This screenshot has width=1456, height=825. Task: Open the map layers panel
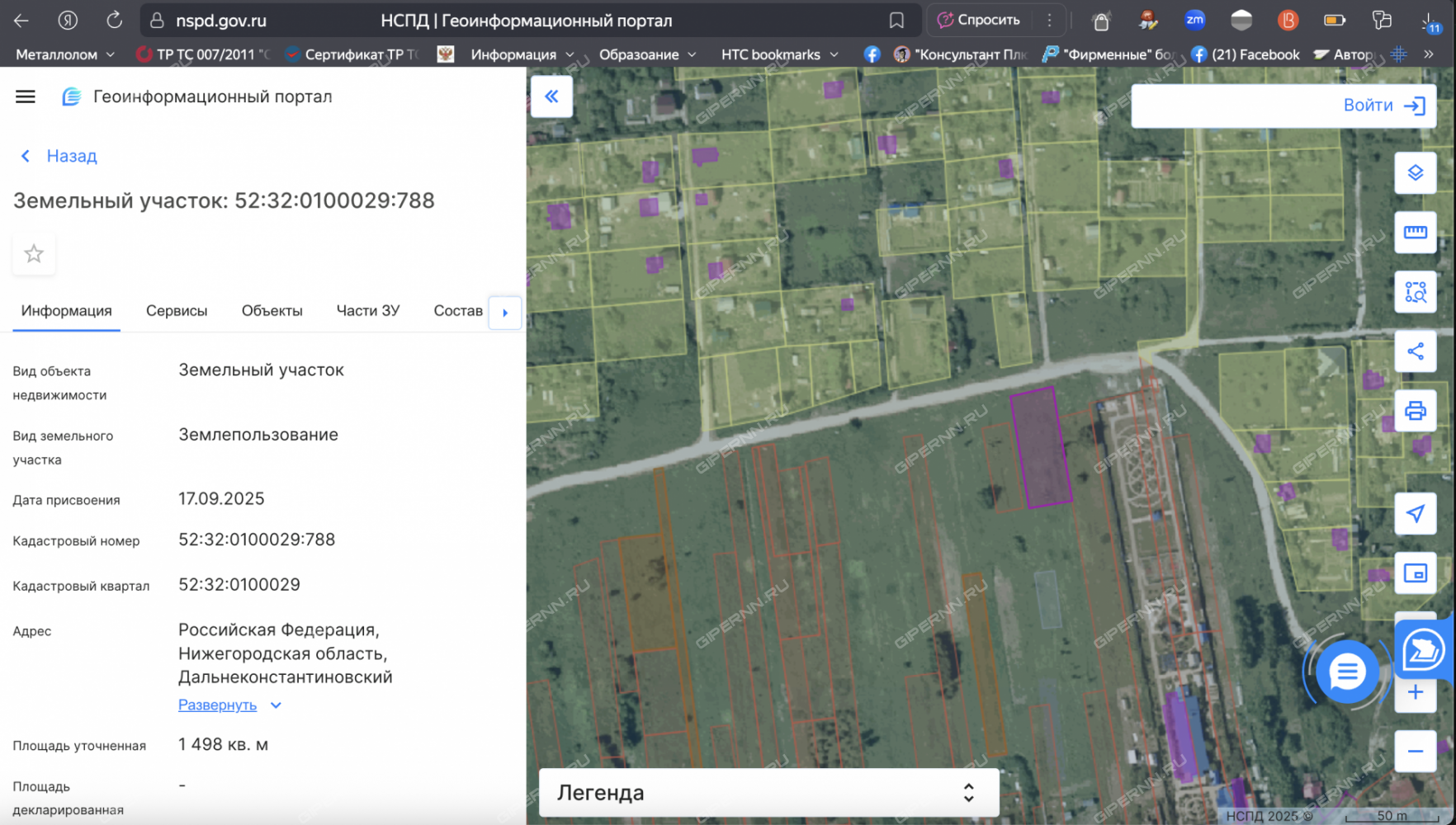click(1415, 173)
